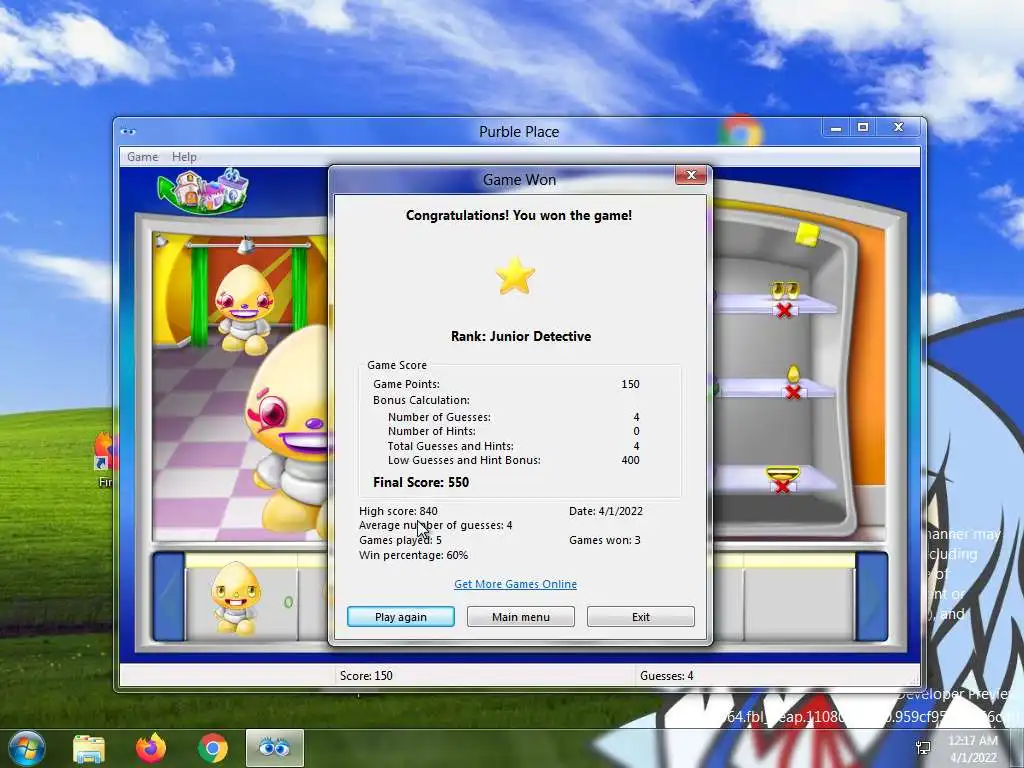The image size is (1024, 768).
Task: Click the Firefox desktop shortcut icon
Action: point(106,451)
